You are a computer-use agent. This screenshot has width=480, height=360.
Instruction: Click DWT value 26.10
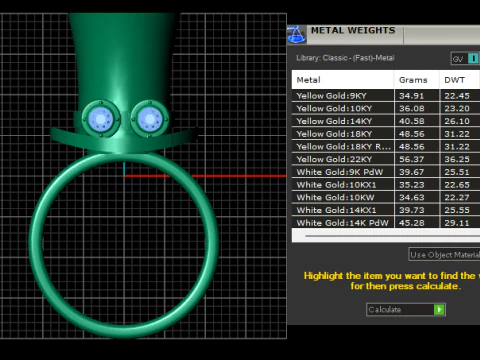click(457, 121)
